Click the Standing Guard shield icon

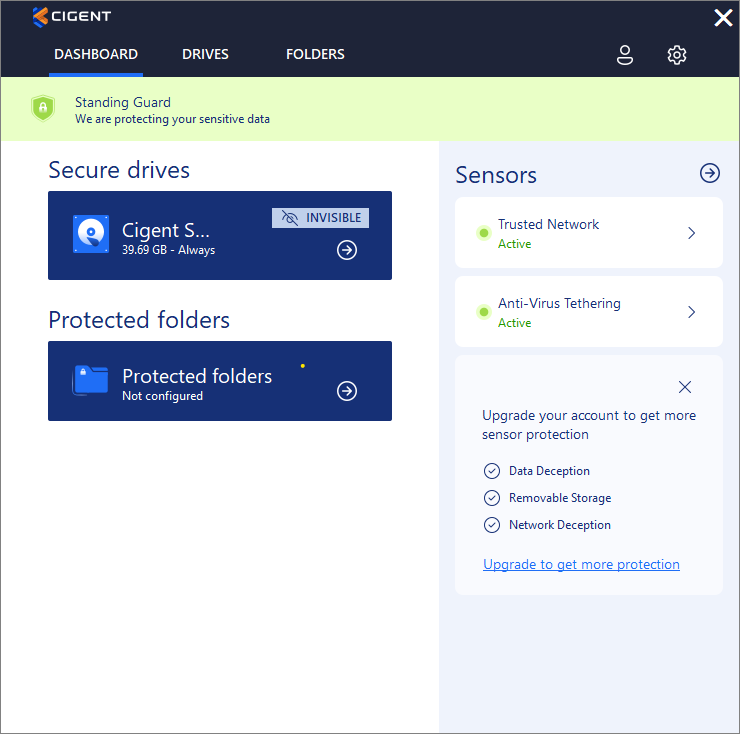coord(42,109)
